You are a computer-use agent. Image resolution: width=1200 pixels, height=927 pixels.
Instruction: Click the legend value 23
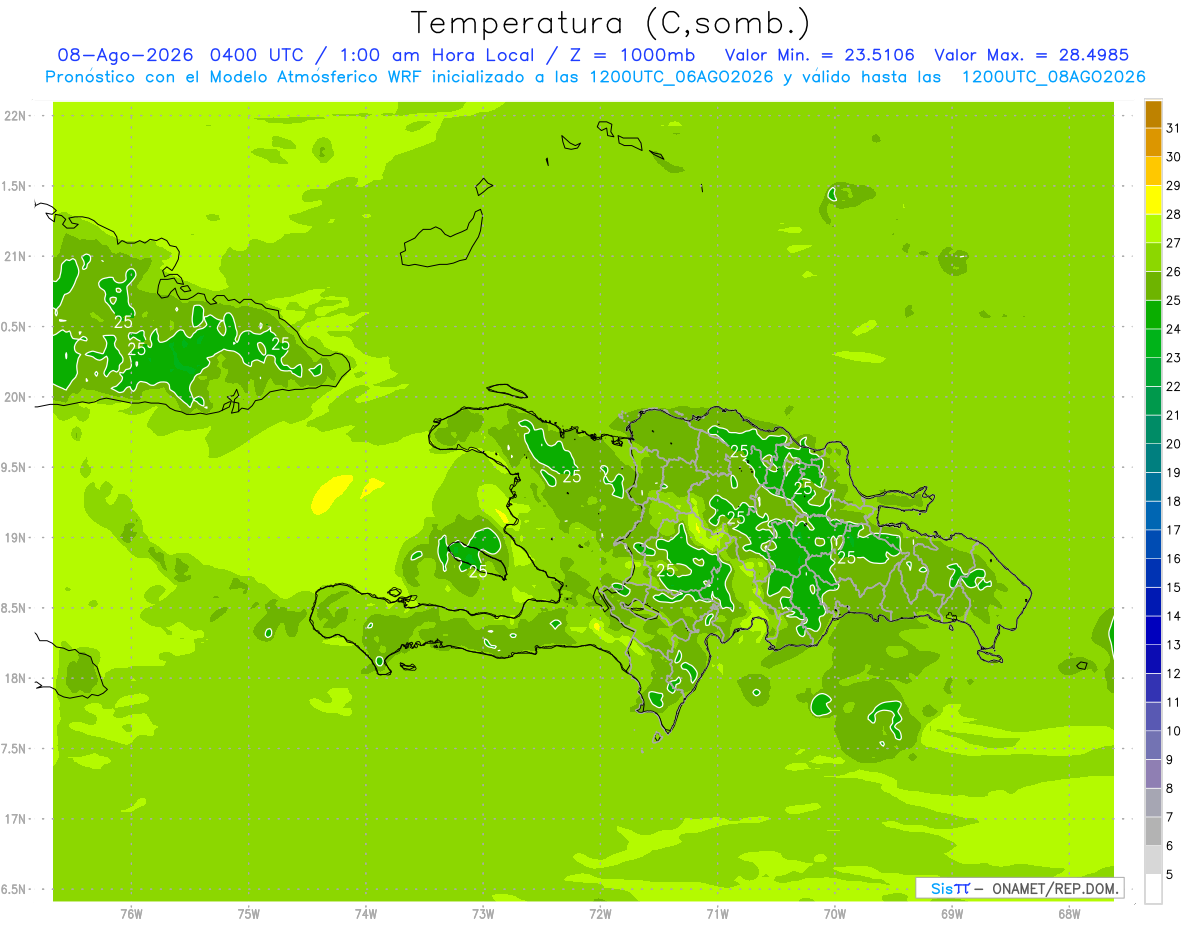tap(1173, 358)
